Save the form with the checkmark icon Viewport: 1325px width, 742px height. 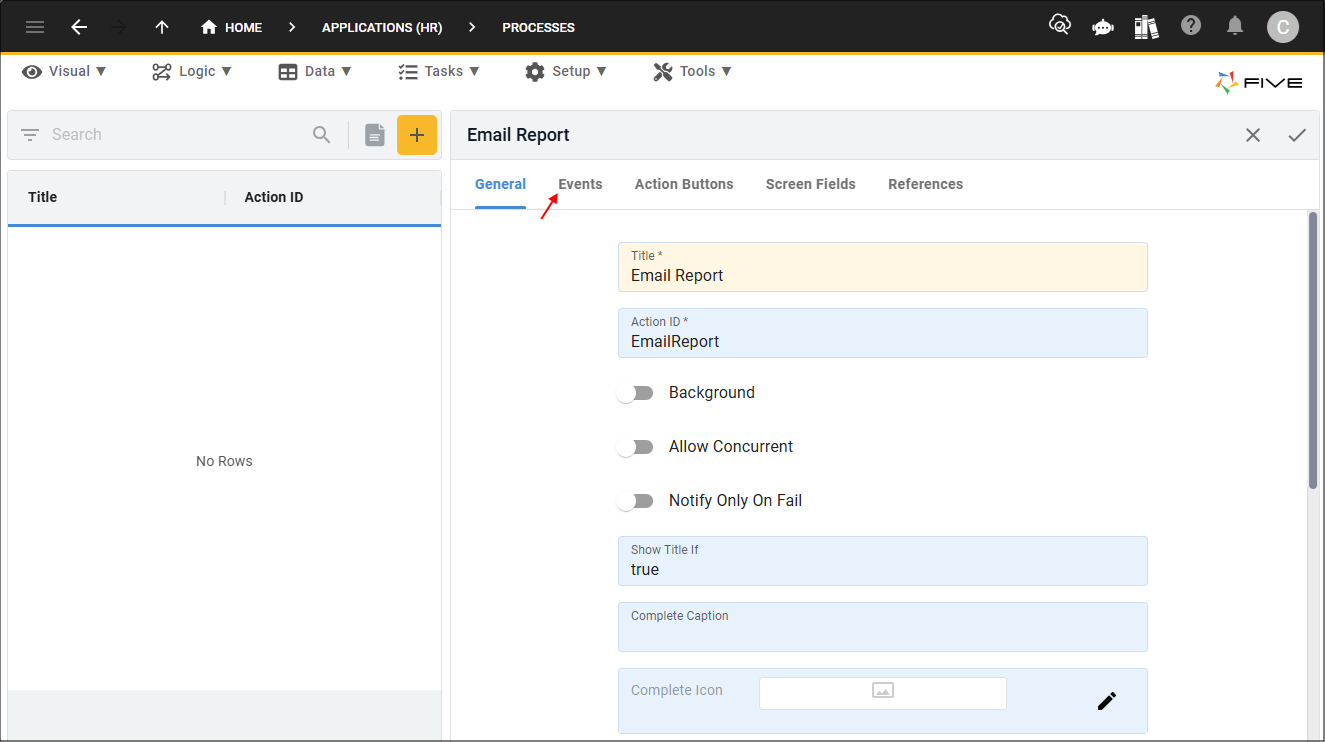pyautogui.click(x=1297, y=135)
